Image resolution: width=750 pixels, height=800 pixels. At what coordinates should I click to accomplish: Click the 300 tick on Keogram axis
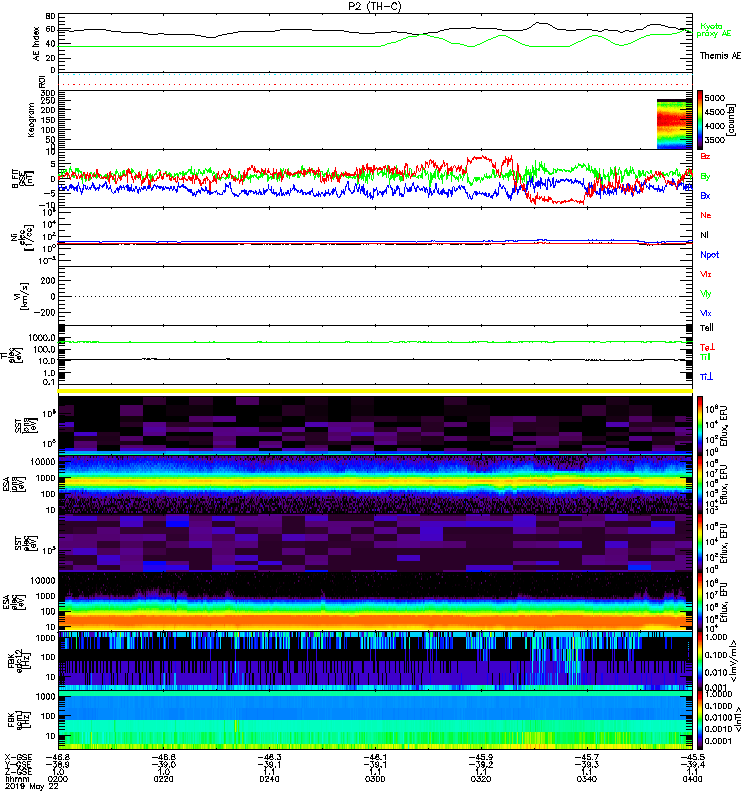(48, 93)
